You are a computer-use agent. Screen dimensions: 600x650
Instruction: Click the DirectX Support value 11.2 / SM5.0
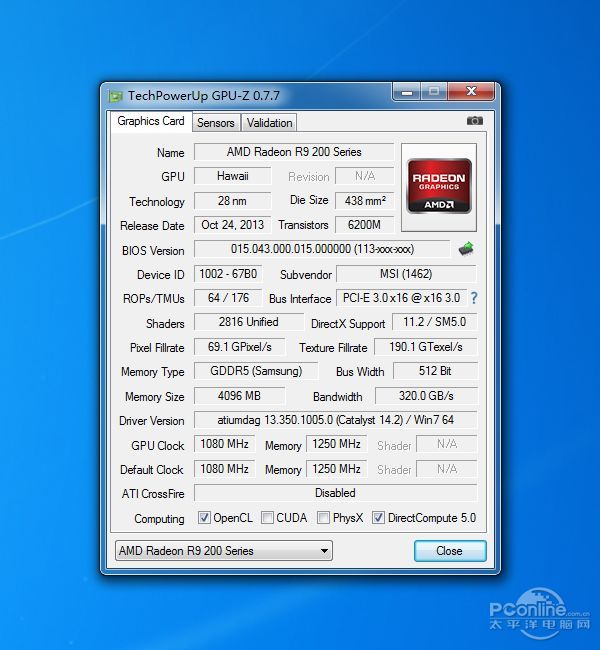435,322
